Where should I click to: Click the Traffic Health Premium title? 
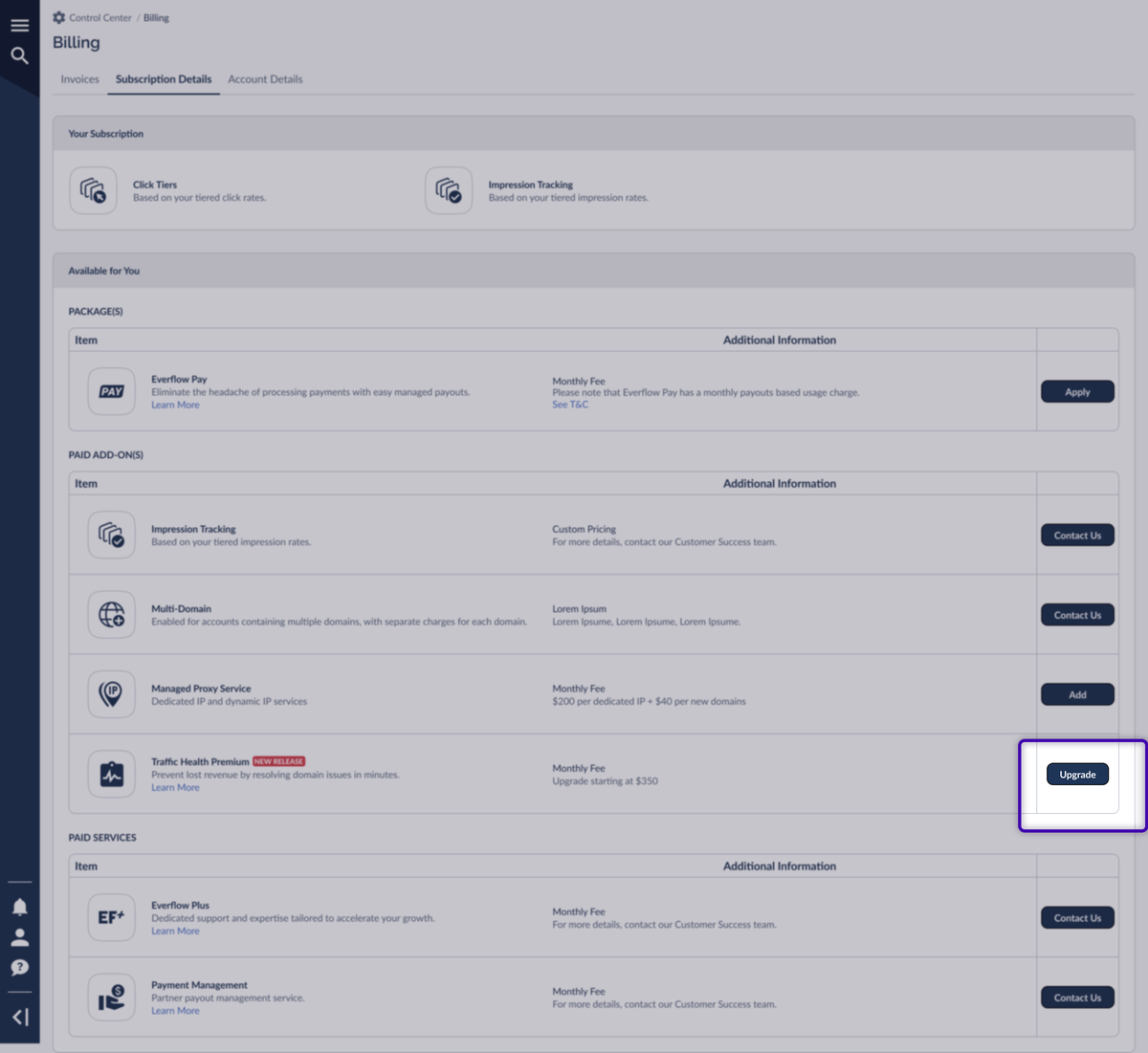point(200,762)
